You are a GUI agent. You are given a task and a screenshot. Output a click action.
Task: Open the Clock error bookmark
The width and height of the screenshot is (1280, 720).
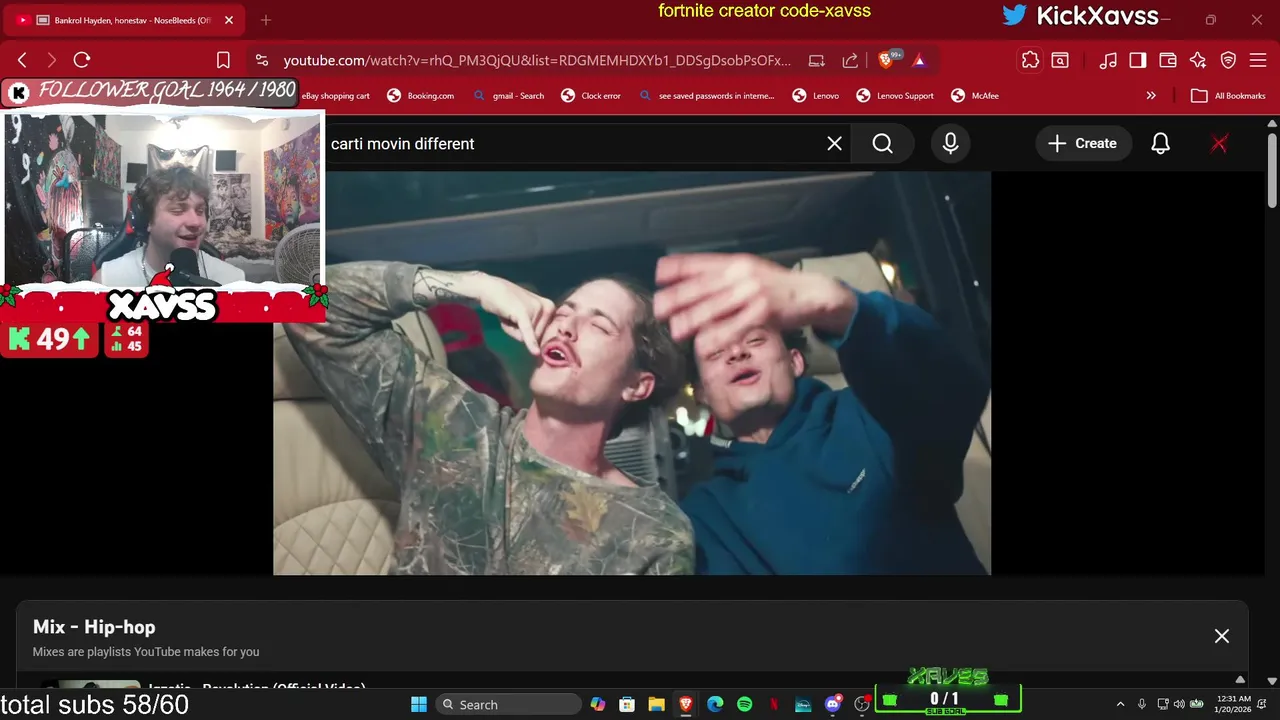[x=591, y=96]
